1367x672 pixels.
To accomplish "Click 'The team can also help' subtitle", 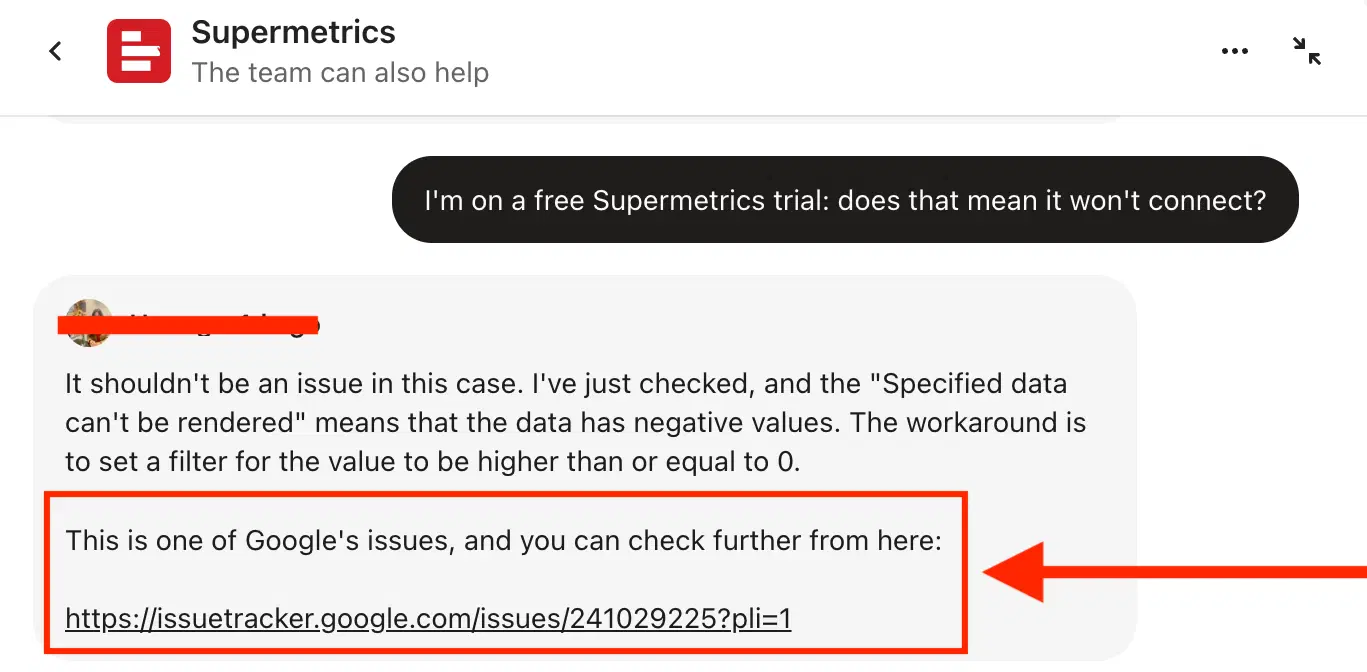I will tap(341, 72).
